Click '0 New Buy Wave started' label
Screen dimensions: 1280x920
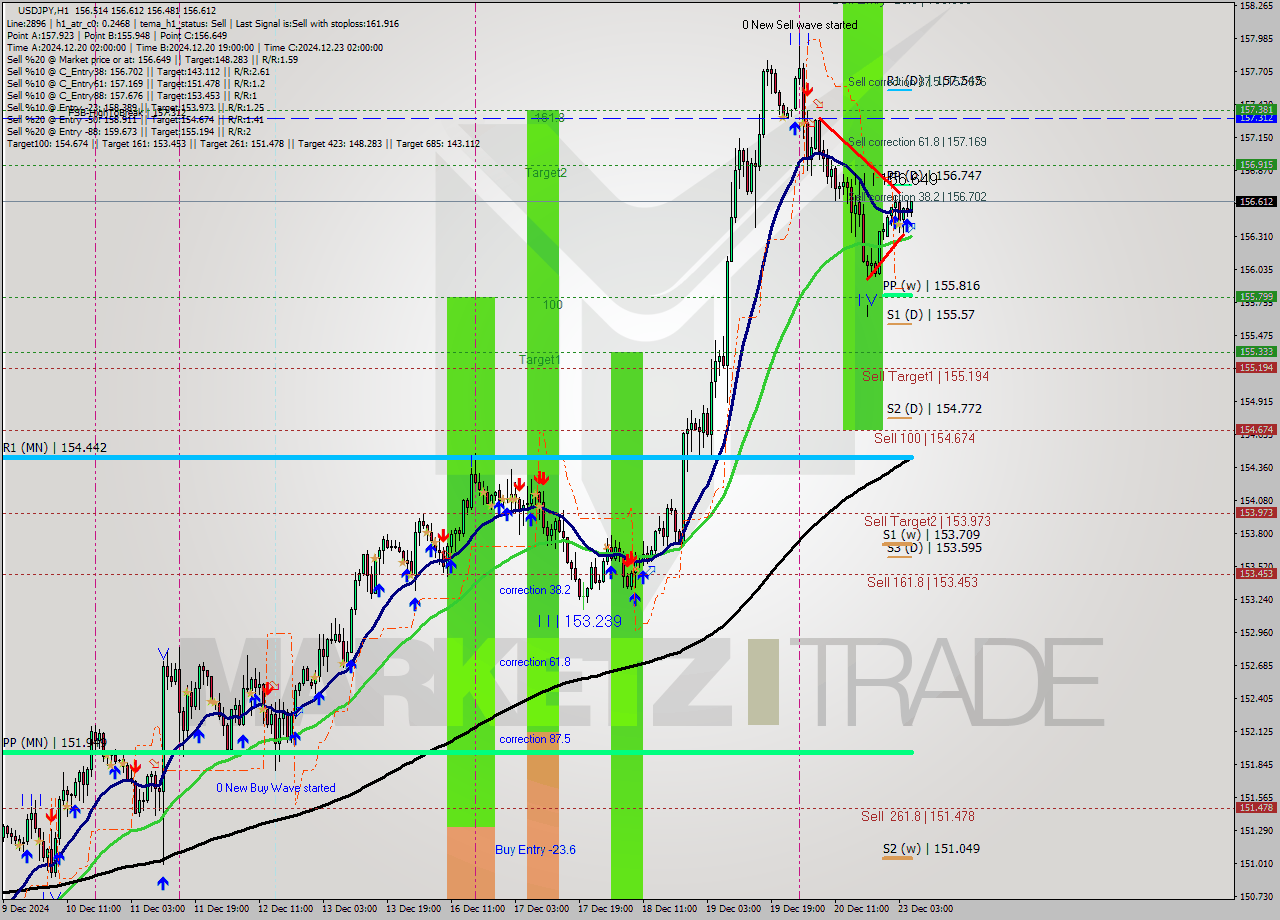pos(276,788)
